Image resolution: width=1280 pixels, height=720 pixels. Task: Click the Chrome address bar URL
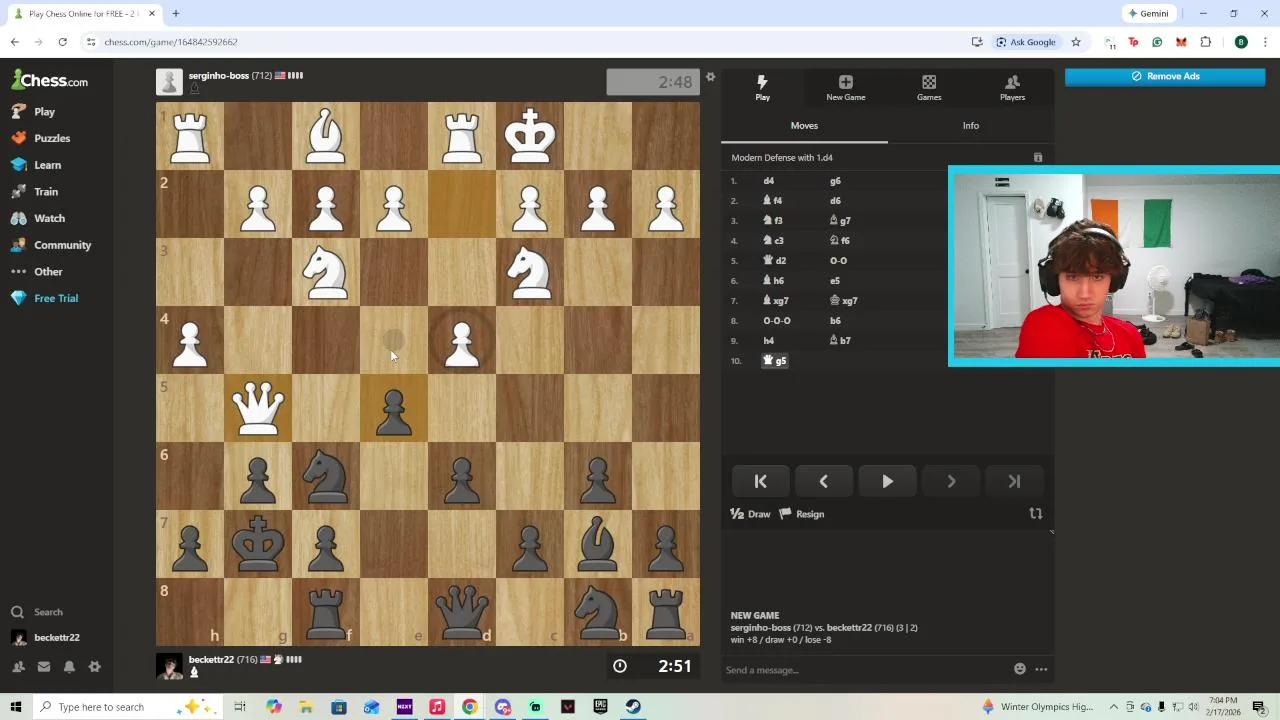[171, 42]
